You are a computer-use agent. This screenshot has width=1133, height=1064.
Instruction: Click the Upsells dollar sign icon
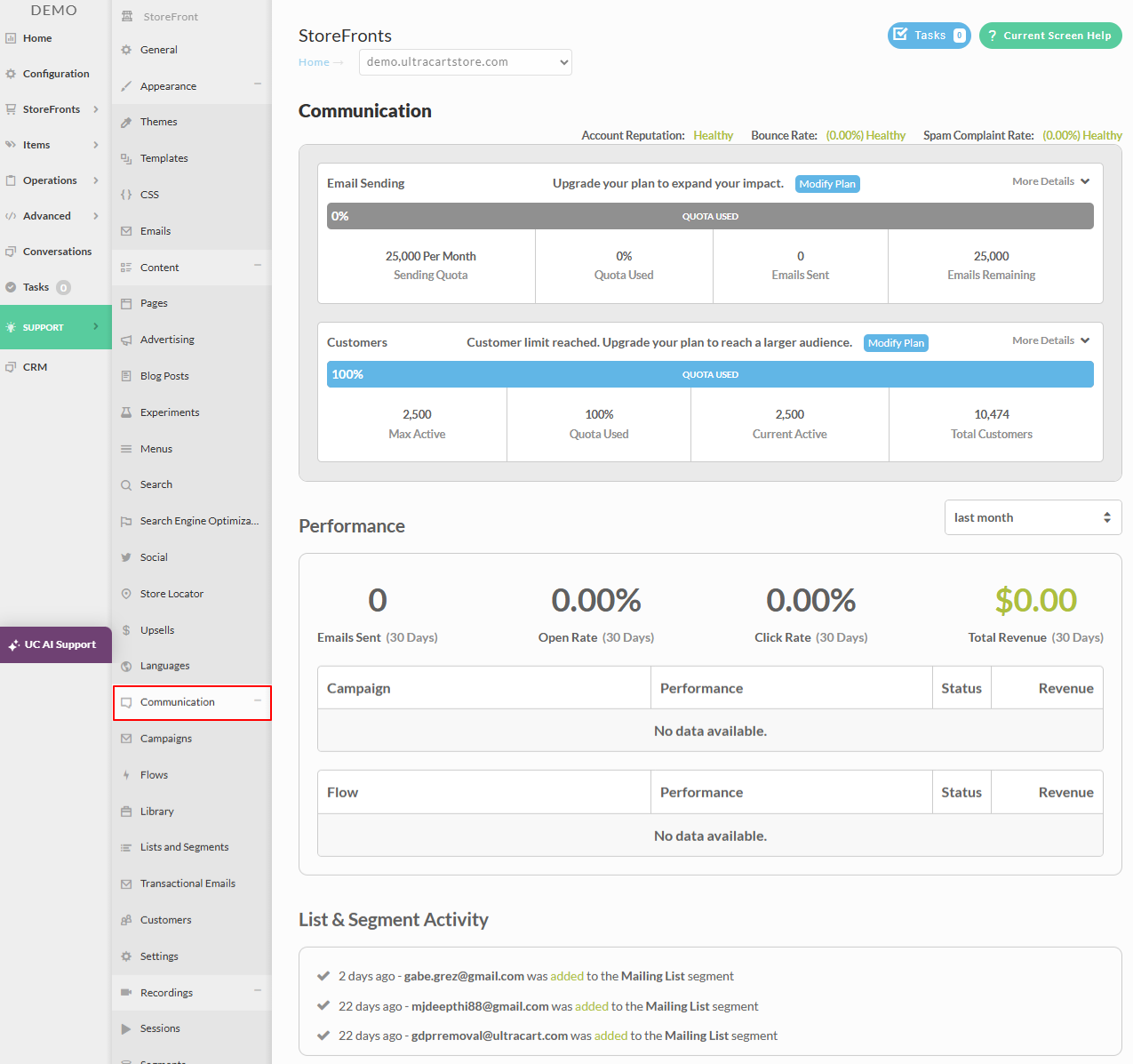(126, 630)
